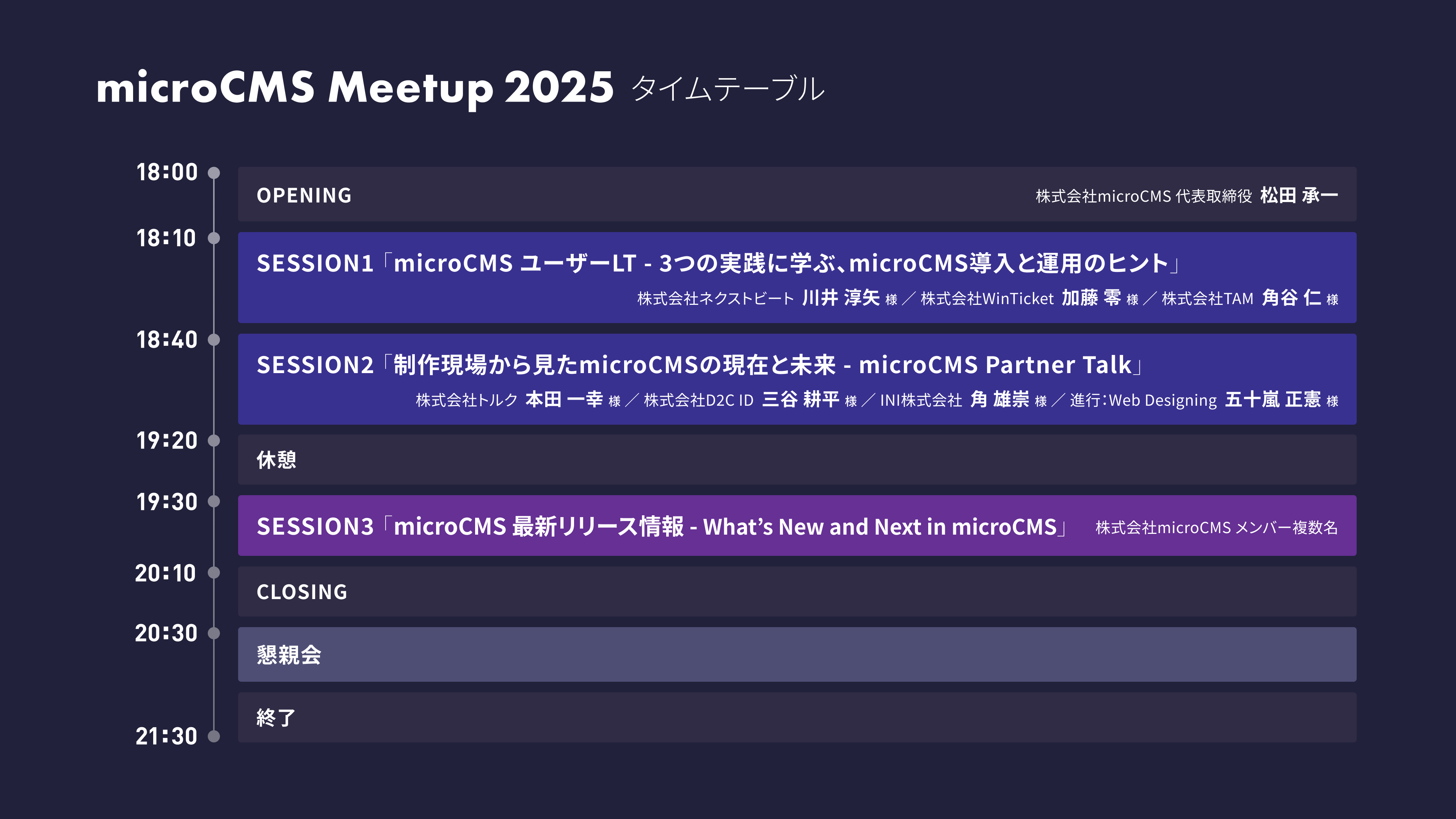Select the 21:30 timeline end dot

click(213, 736)
